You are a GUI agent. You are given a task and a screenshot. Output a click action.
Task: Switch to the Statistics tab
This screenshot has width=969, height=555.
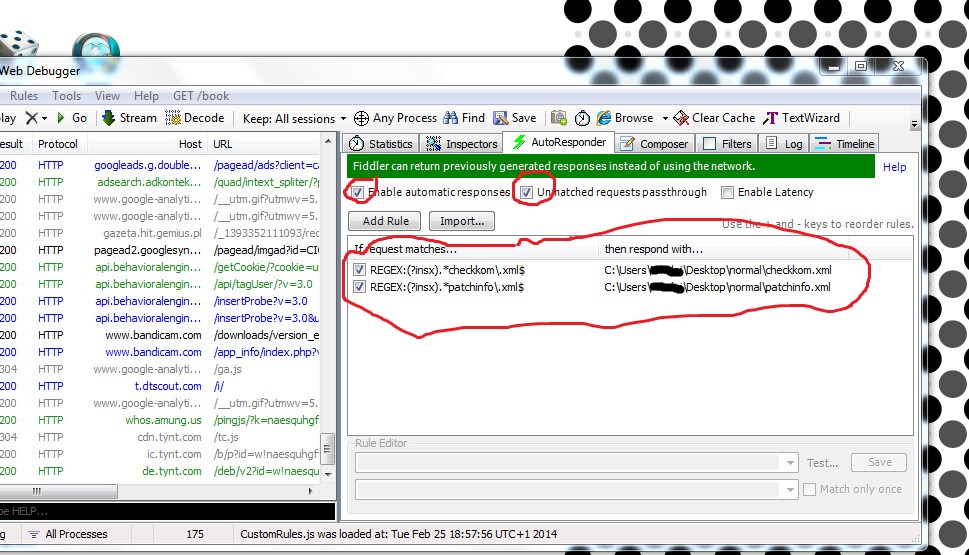pos(381,143)
